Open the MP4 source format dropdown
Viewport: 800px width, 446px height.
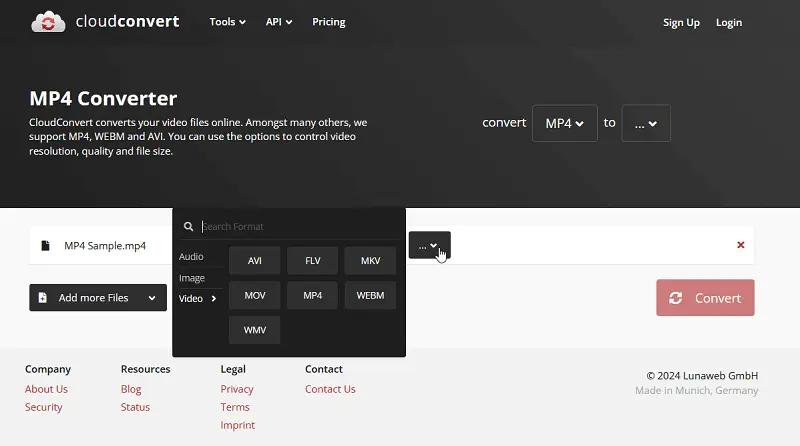click(564, 123)
